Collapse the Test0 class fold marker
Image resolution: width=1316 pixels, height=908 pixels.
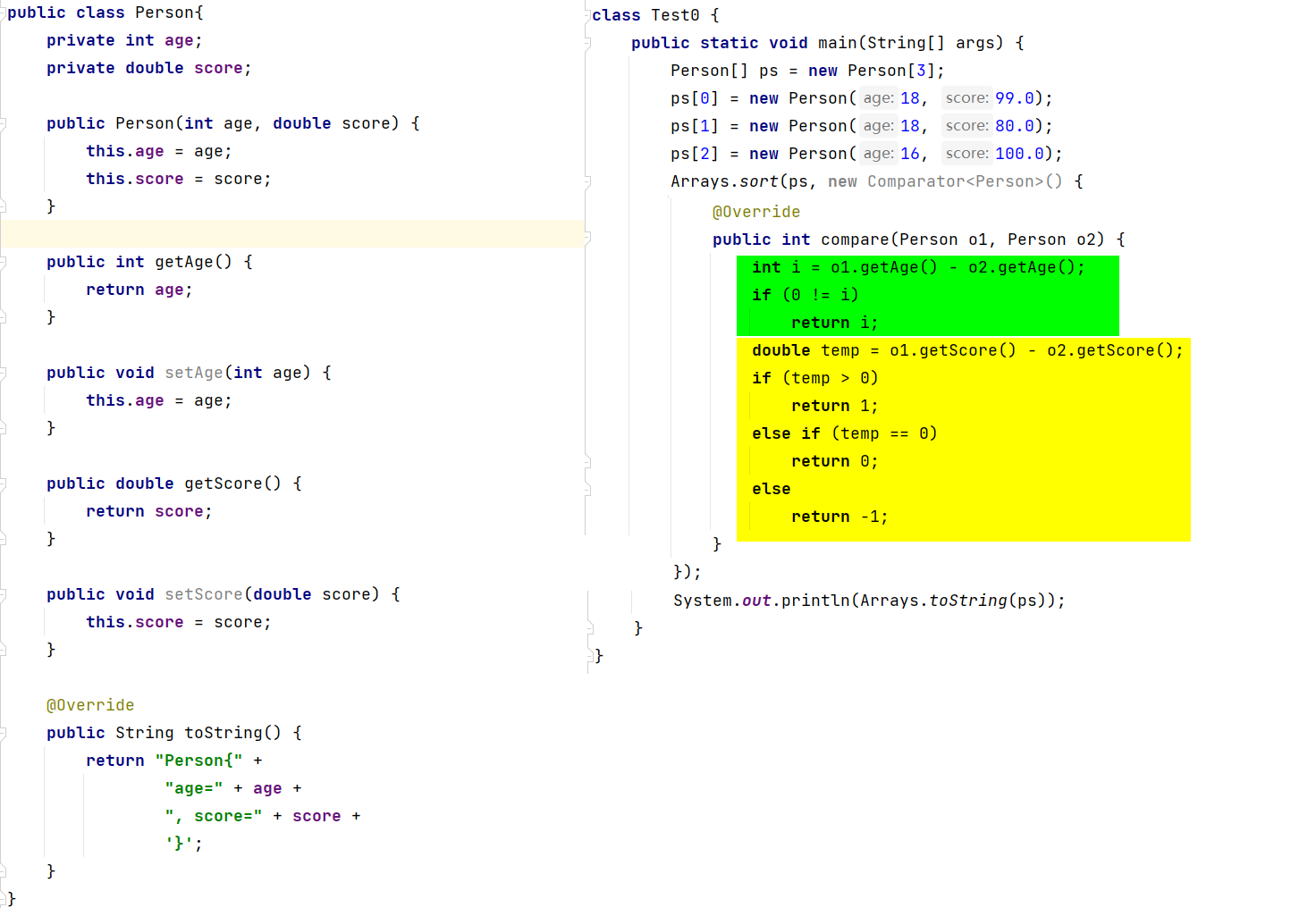click(589, 15)
